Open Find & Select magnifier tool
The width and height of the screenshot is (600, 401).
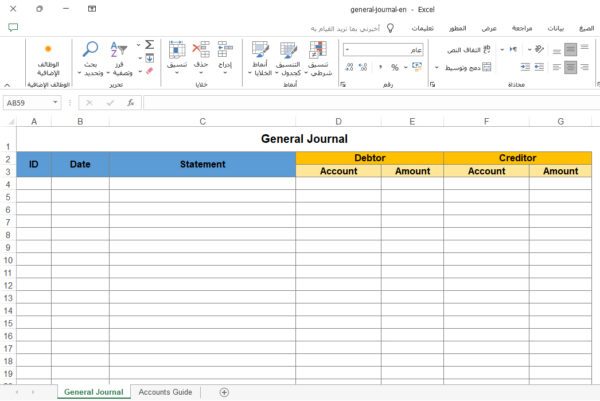pos(91,50)
